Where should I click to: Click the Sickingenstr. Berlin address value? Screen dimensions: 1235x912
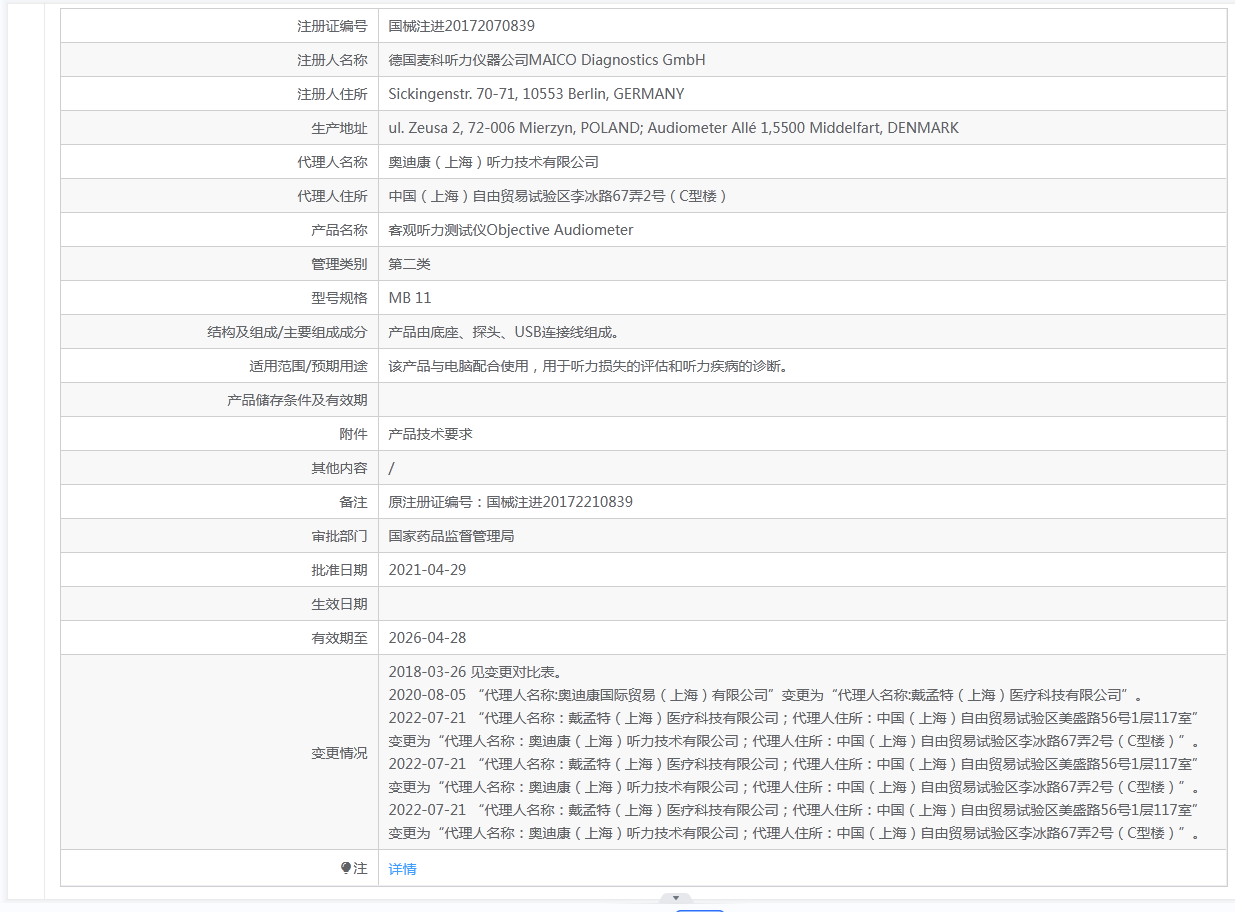536,94
